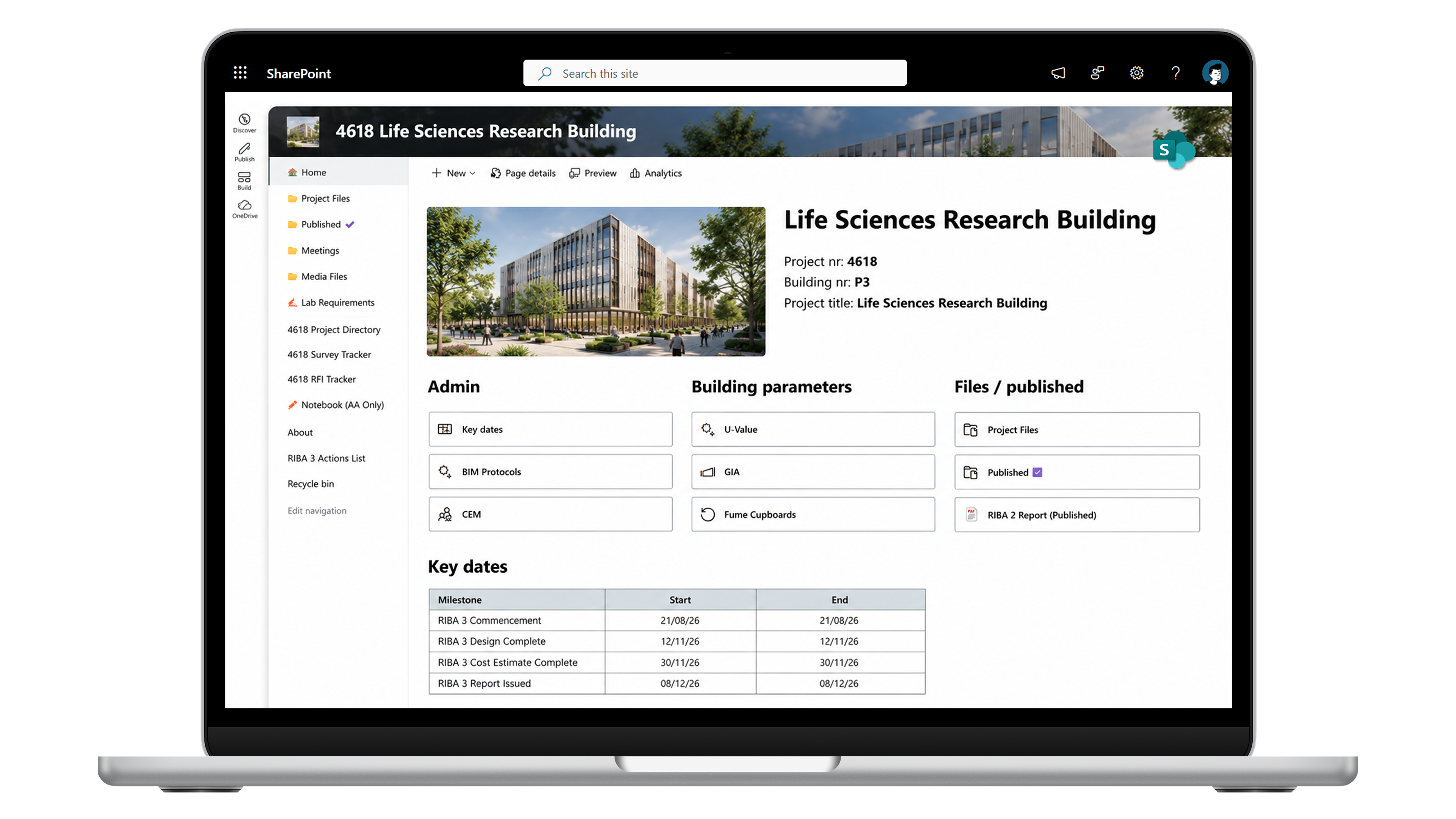Open 4618 Project Directory link

(x=334, y=329)
